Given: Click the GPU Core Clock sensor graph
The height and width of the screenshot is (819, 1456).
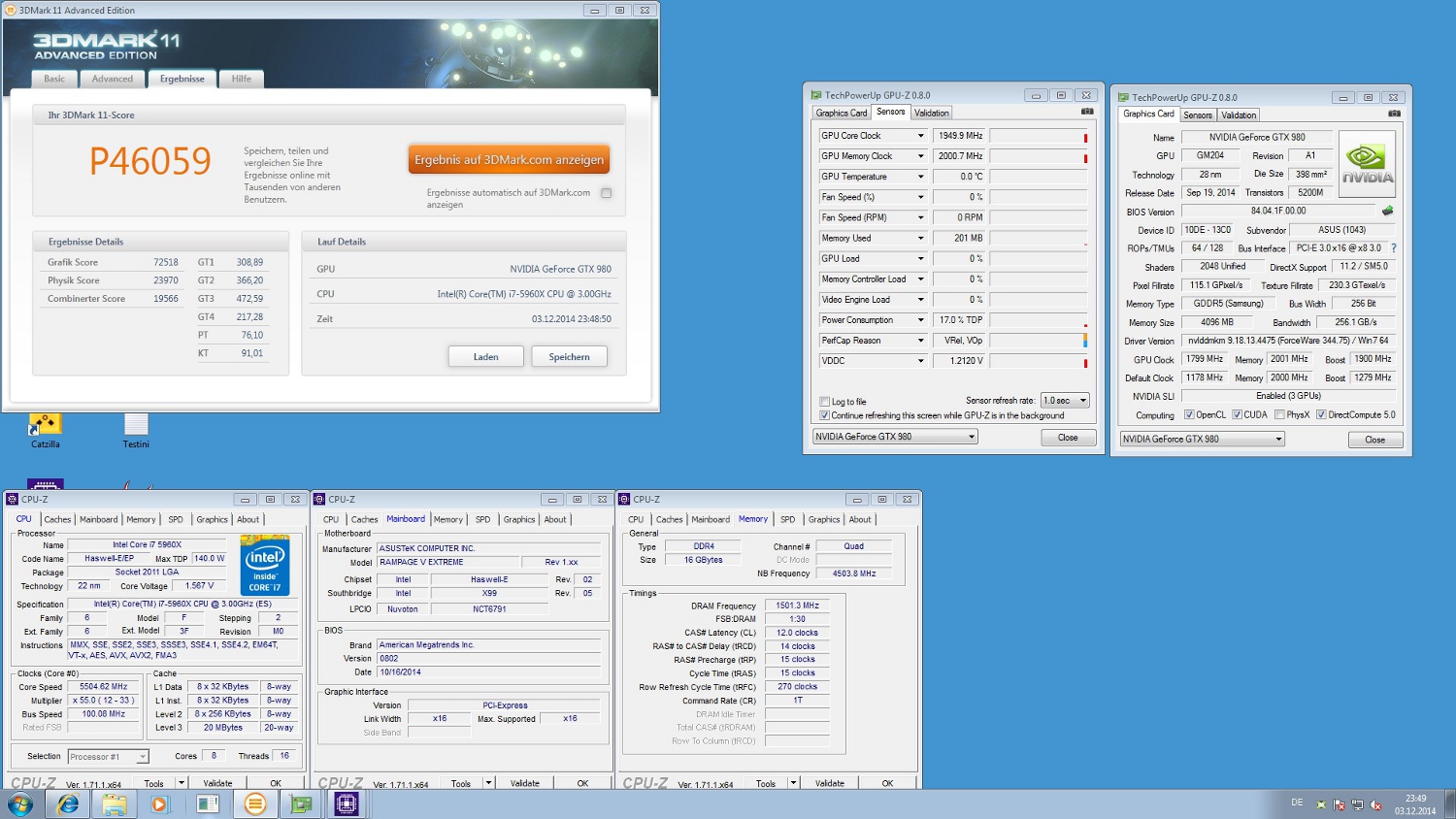Looking at the screenshot, I should 1039,136.
